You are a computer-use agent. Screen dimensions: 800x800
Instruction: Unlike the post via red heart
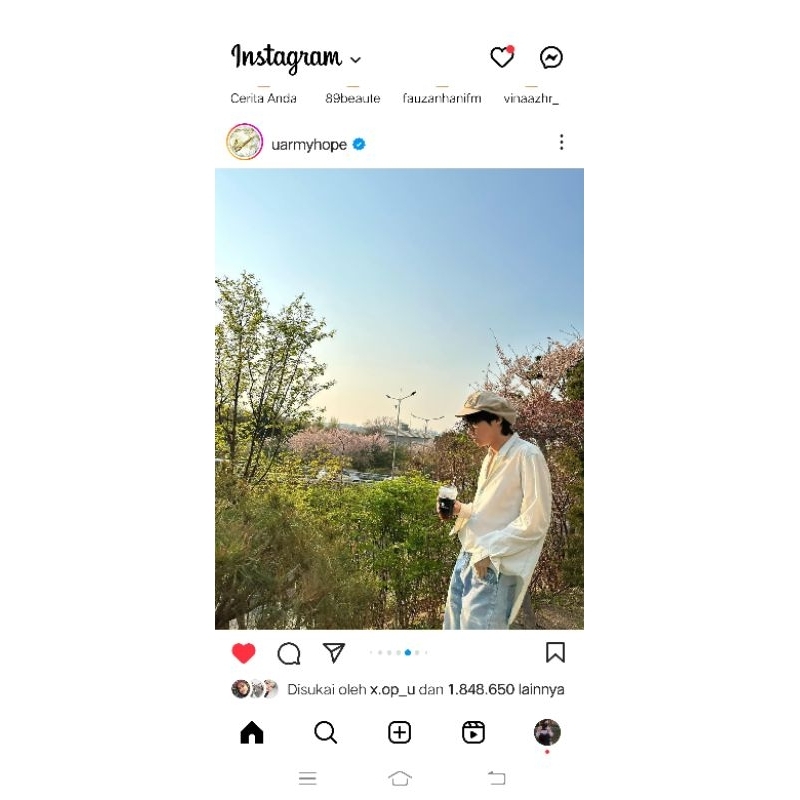click(243, 653)
